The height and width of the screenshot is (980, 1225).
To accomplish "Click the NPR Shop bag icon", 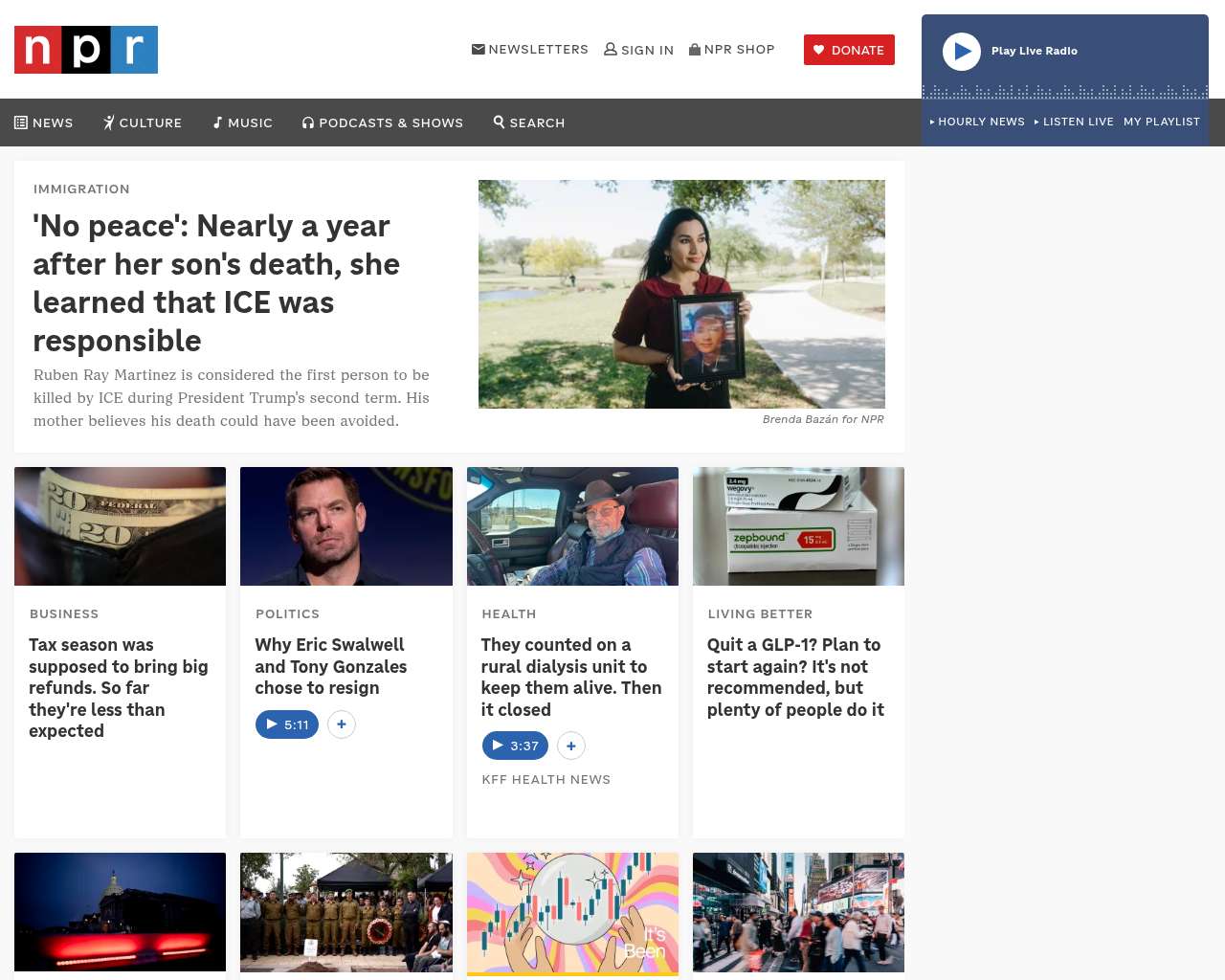I will coord(695,49).
